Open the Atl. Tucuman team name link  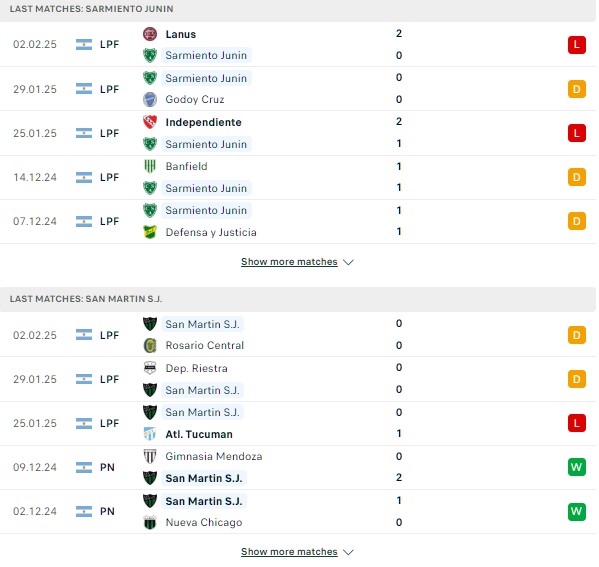(x=199, y=434)
